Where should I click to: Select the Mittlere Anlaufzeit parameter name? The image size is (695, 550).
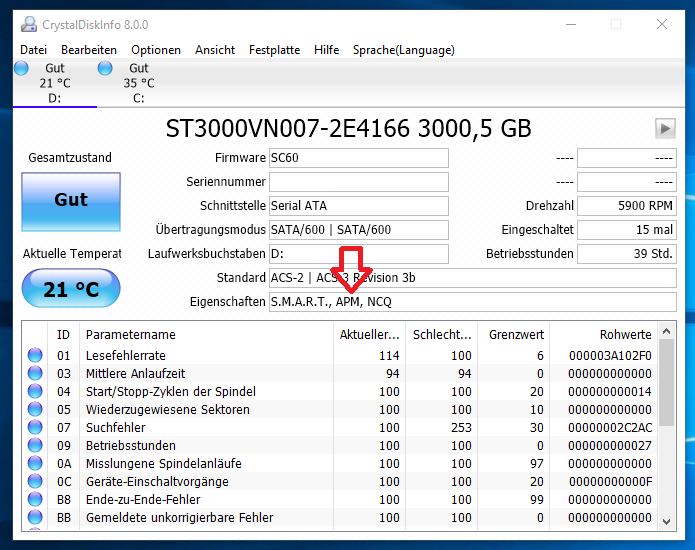(136, 374)
